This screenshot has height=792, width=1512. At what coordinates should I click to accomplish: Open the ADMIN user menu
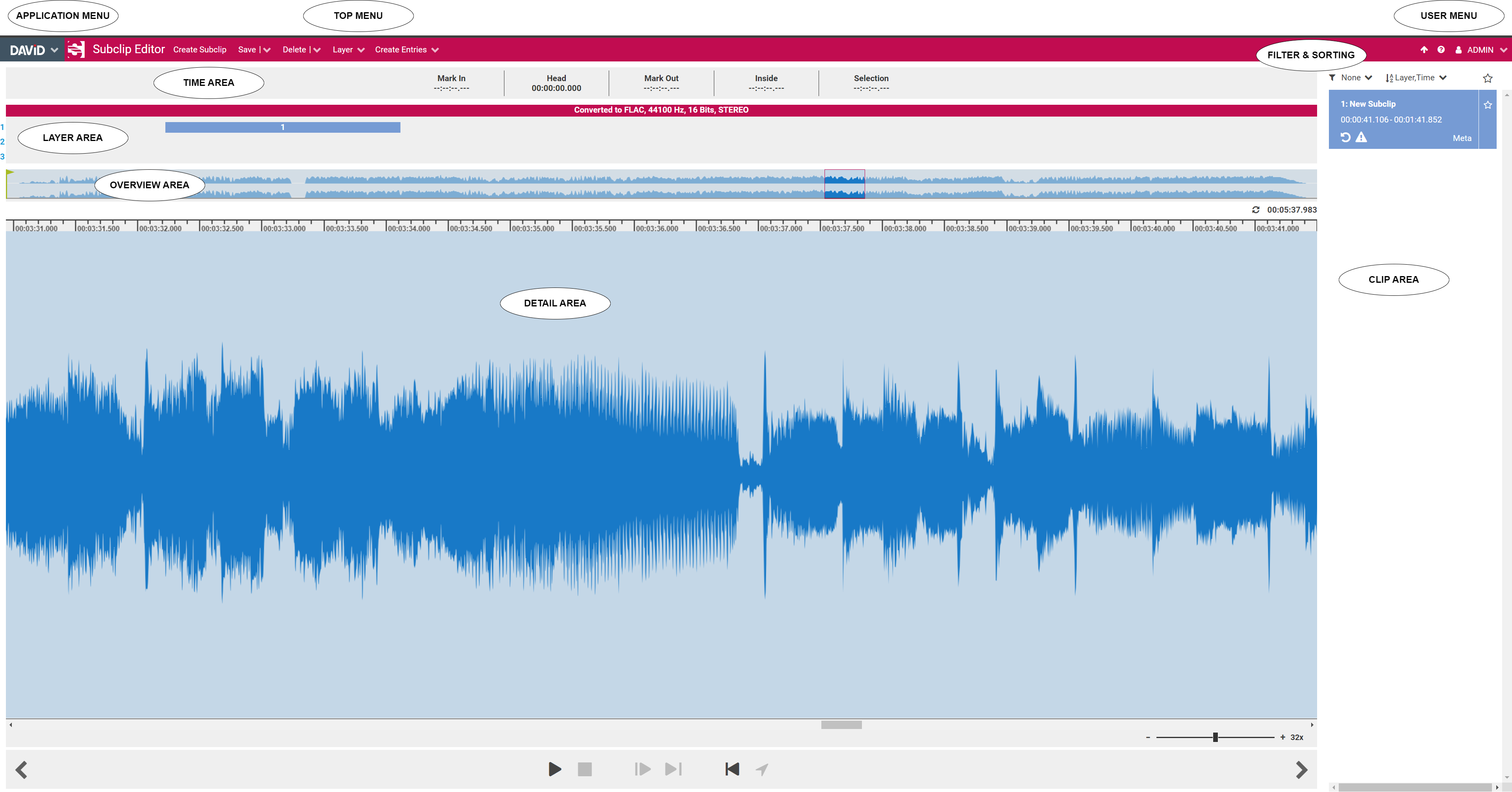[x=1480, y=50]
